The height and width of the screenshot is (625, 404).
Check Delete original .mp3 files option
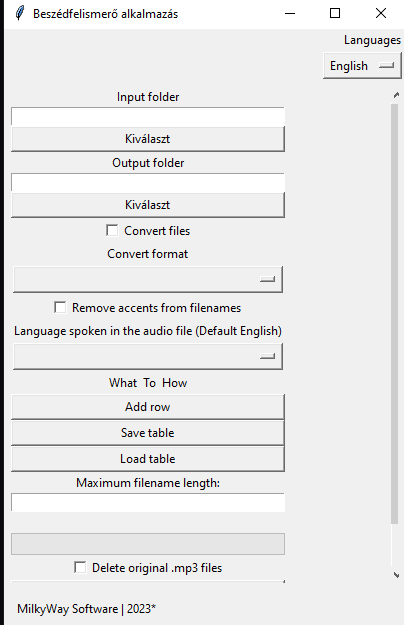tap(80, 567)
